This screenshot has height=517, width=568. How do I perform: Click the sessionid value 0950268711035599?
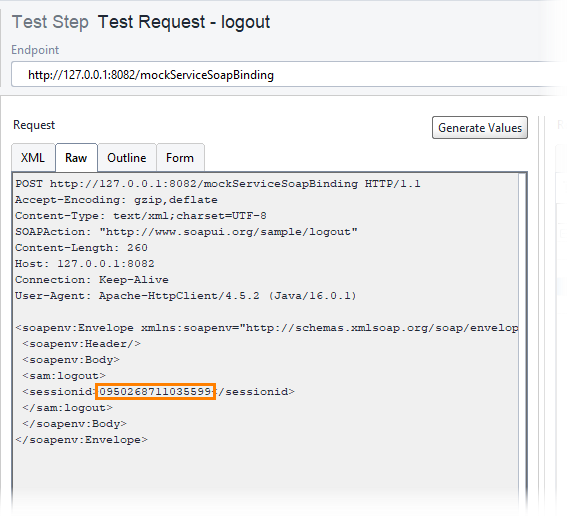pos(155,392)
